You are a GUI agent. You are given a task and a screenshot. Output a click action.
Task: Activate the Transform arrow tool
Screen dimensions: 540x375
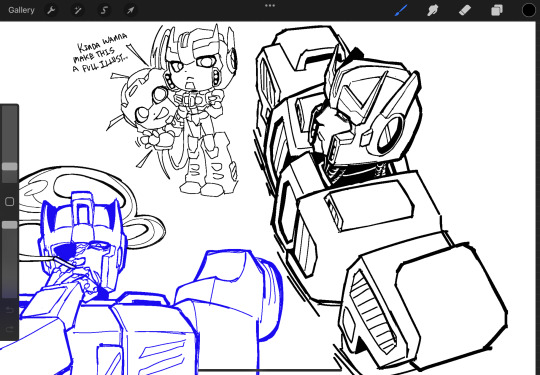pyautogui.click(x=131, y=10)
